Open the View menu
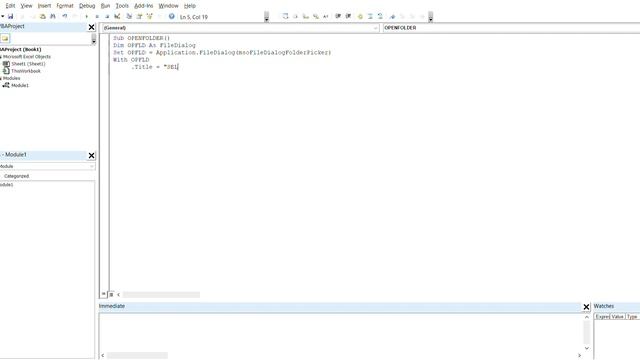This screenshot has height=360, width=640. [26, 6]
